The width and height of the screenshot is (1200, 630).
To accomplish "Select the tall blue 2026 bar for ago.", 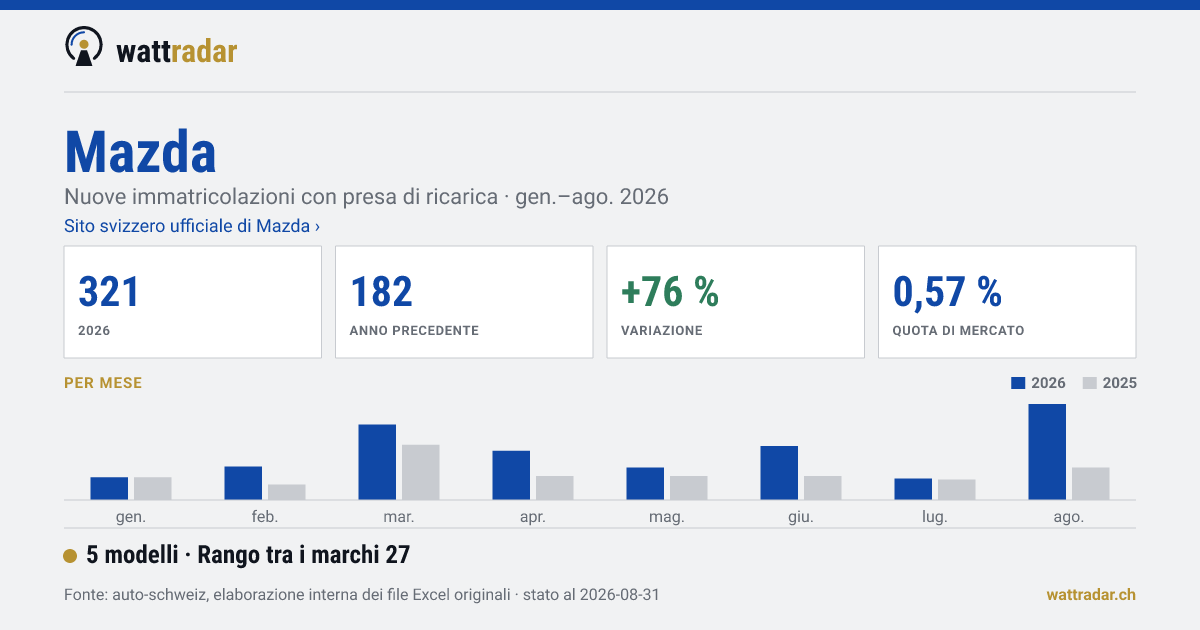I will (1047, 452).
